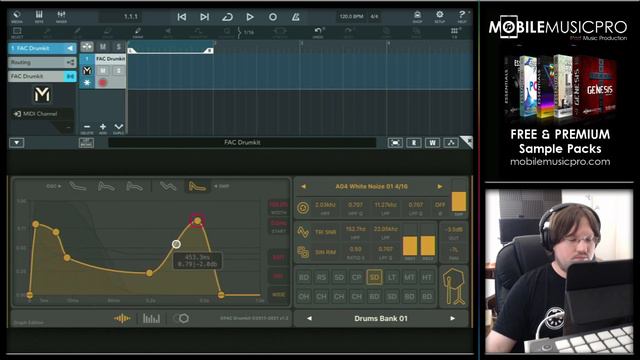Select the TRI SINE oscillator mode
The width and height of the screenshot is (640, 360).
325,232
